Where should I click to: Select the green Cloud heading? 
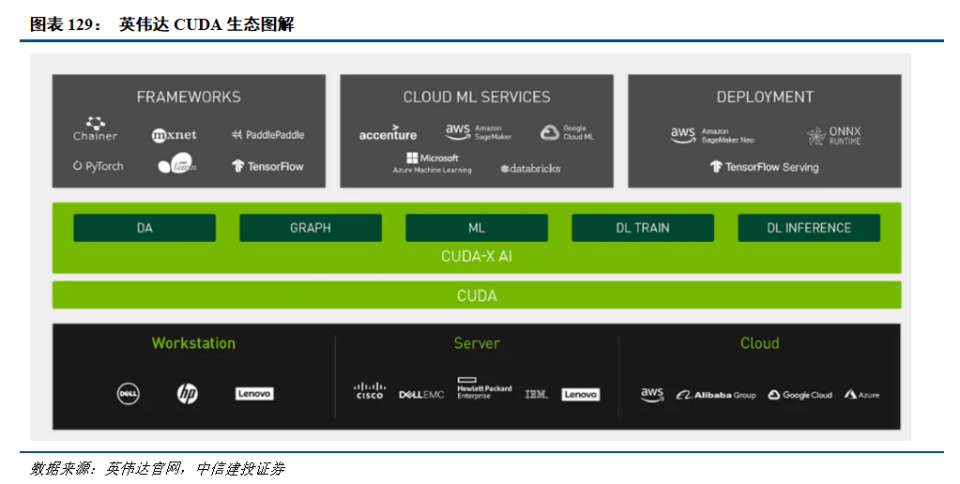coord(760,343)
